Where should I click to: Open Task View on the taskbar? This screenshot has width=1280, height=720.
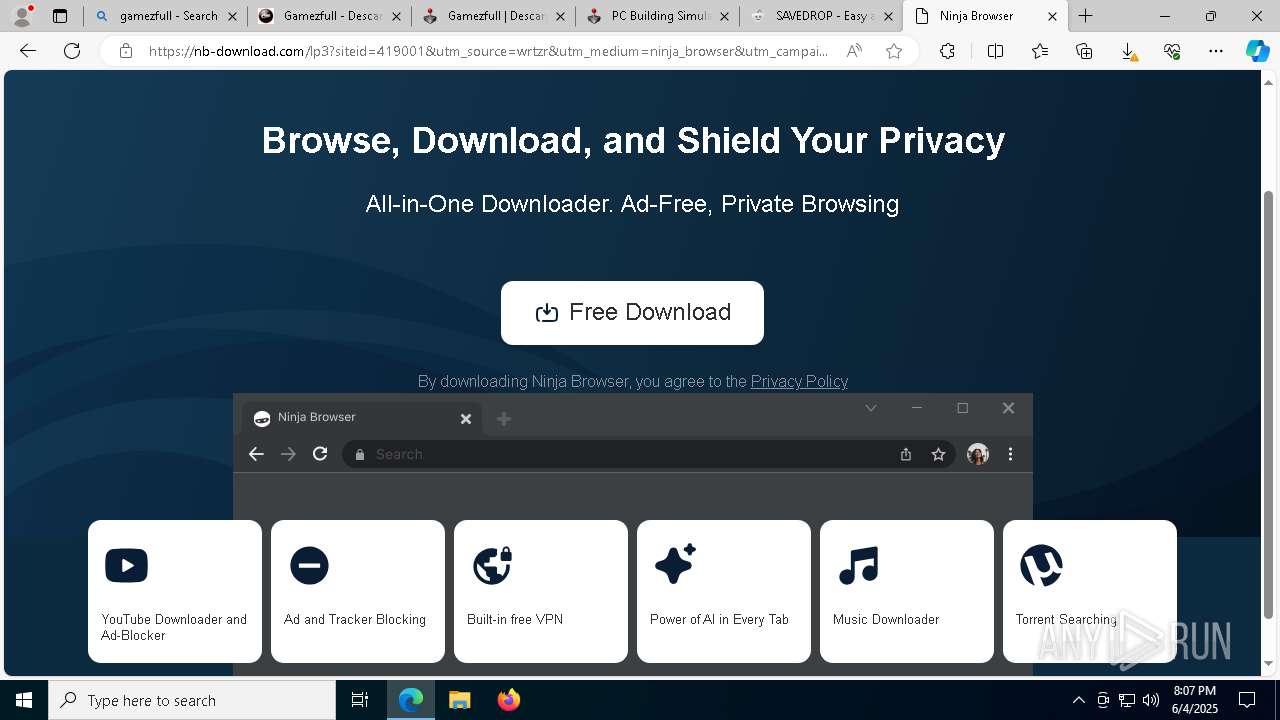click(x=360, y=700)
